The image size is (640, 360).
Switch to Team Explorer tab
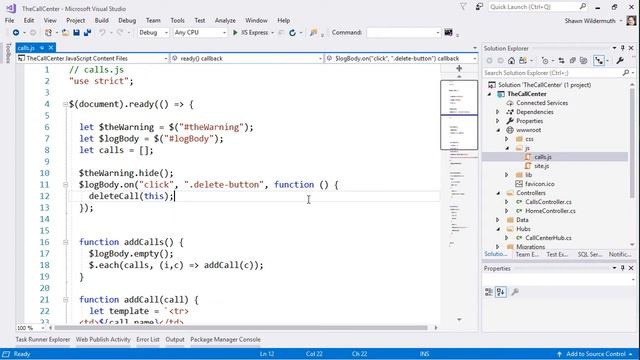(527, 254)
